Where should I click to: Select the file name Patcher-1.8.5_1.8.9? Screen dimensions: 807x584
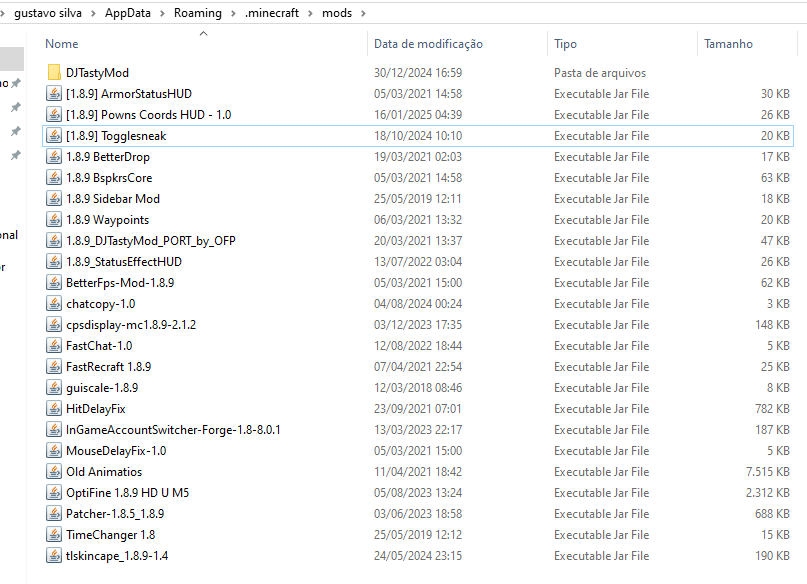pos(115,514)
